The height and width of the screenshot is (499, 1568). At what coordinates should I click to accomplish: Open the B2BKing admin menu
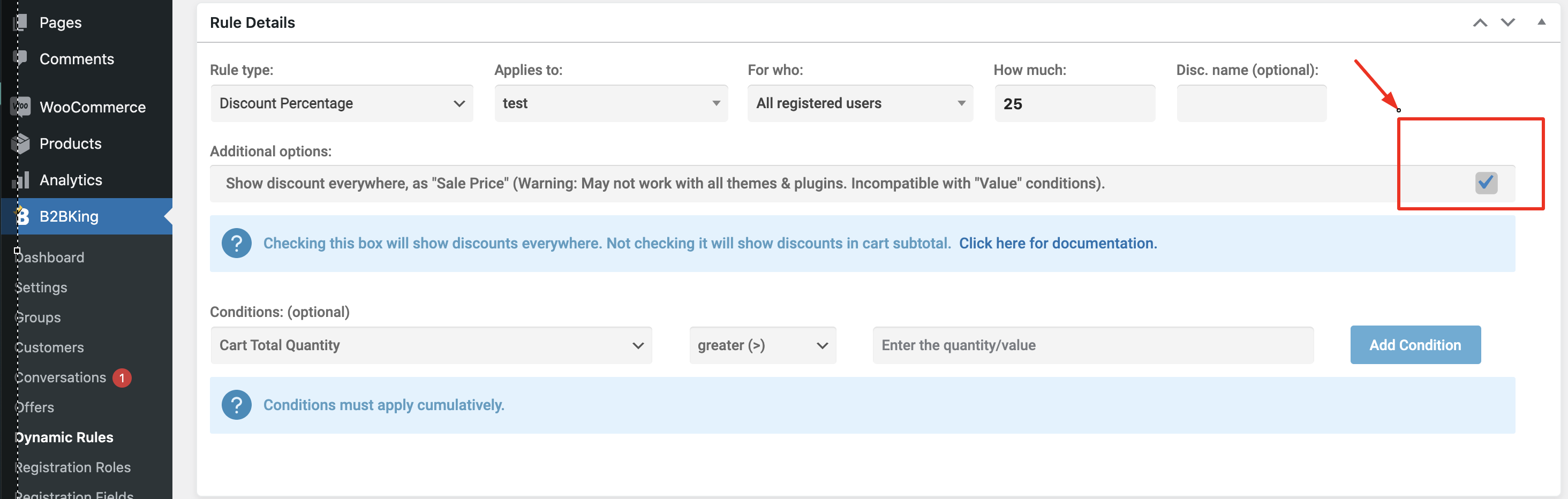coord(86,216)
